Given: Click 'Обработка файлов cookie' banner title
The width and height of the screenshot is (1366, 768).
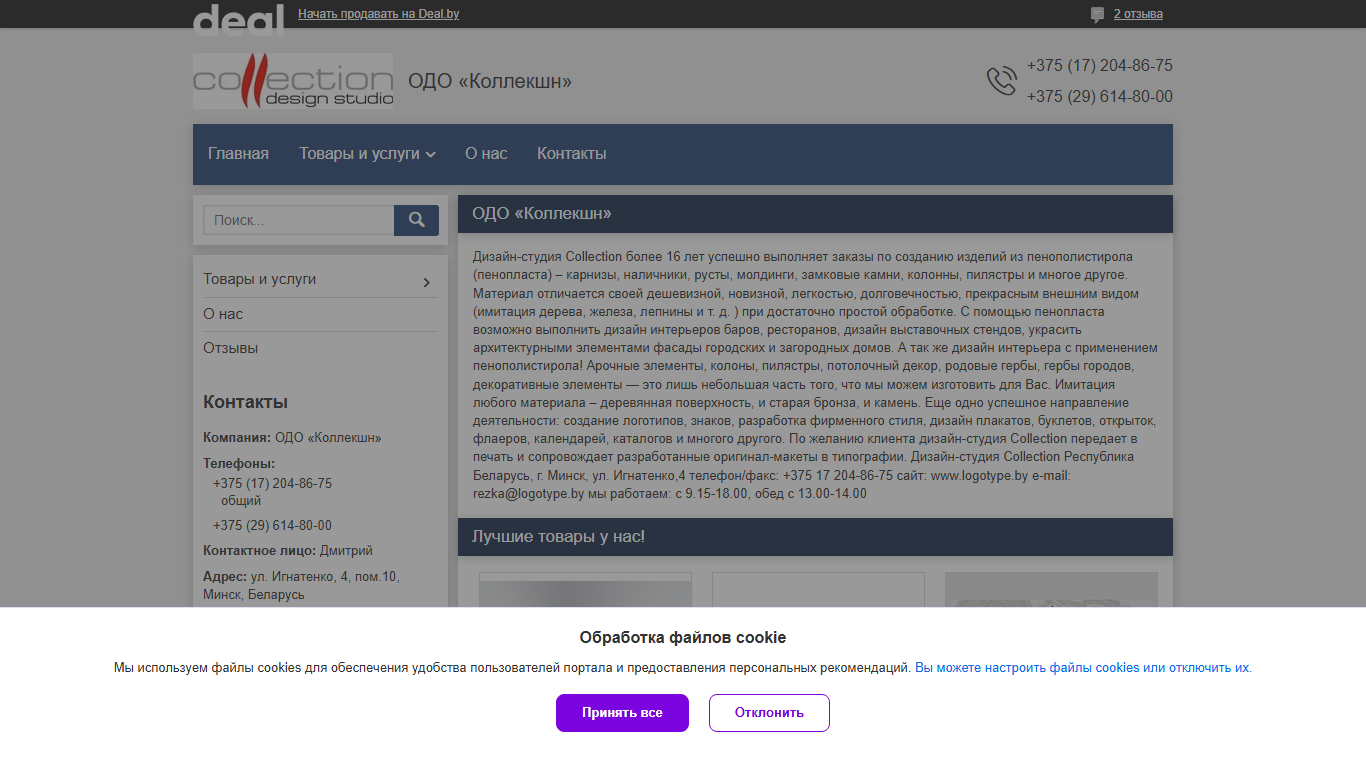Looking at the screenshot, I should click(683, 638).
